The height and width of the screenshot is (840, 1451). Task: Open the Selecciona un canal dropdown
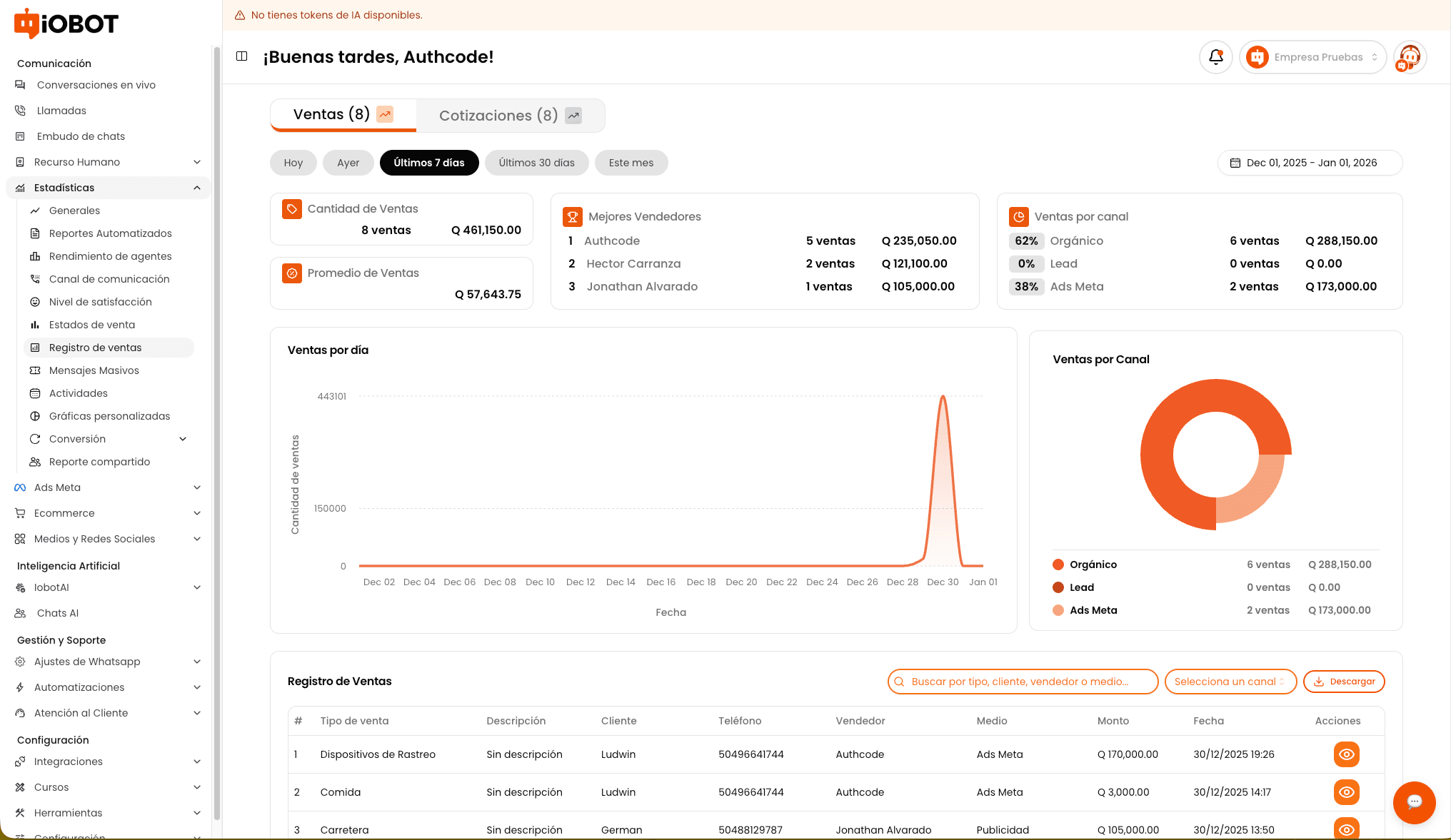(1230, 682)
